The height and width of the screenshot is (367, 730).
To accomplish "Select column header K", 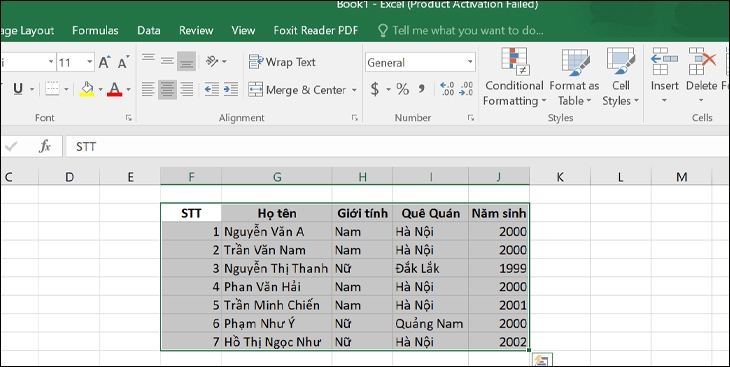I will tap(560, 177).
